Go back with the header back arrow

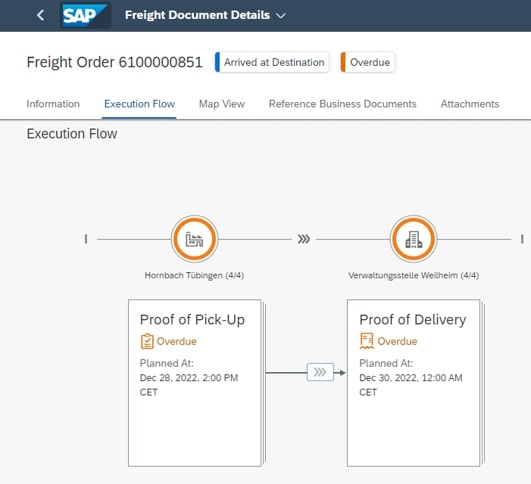(x=41, y=15)
